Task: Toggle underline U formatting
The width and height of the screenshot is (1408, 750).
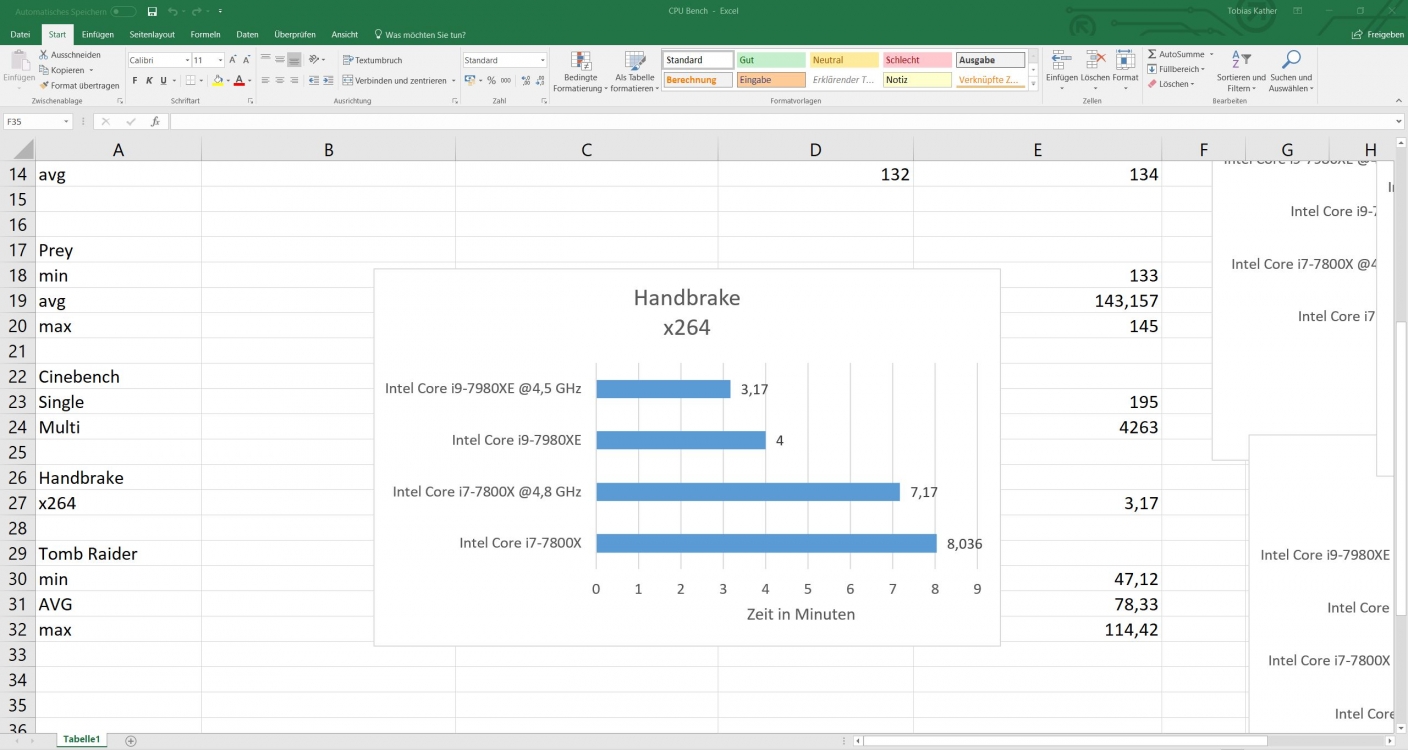Action: coord(163,80)
